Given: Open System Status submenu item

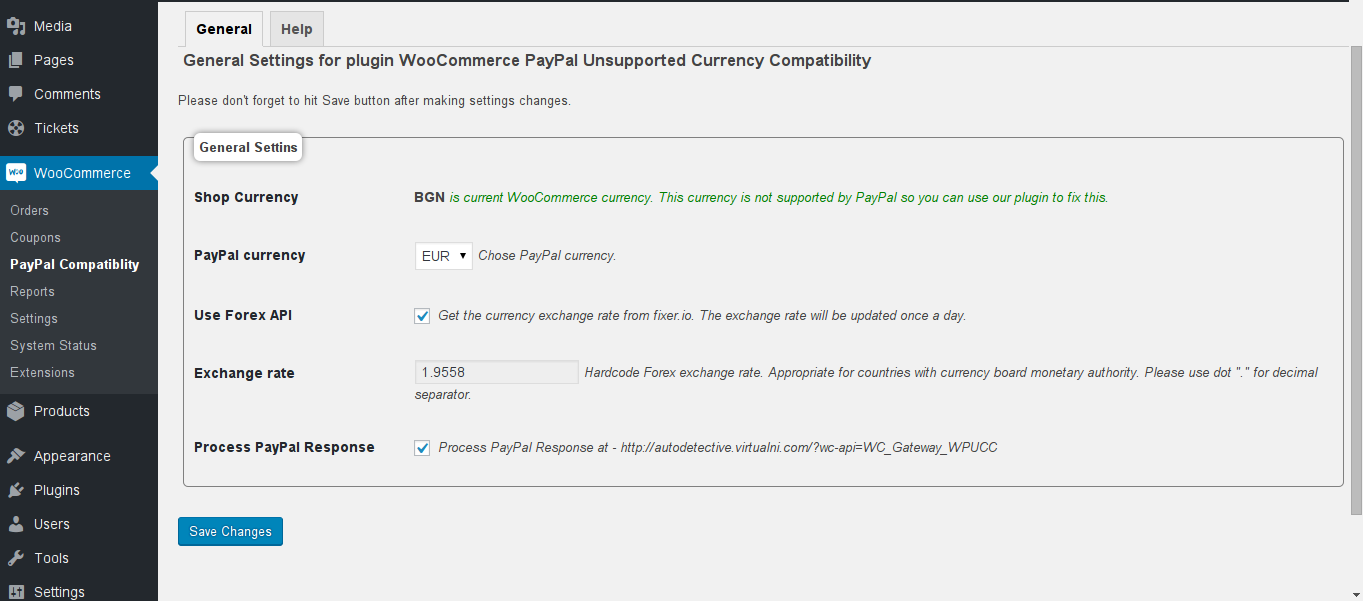Looking at the screenshot, I should (53, 345).
